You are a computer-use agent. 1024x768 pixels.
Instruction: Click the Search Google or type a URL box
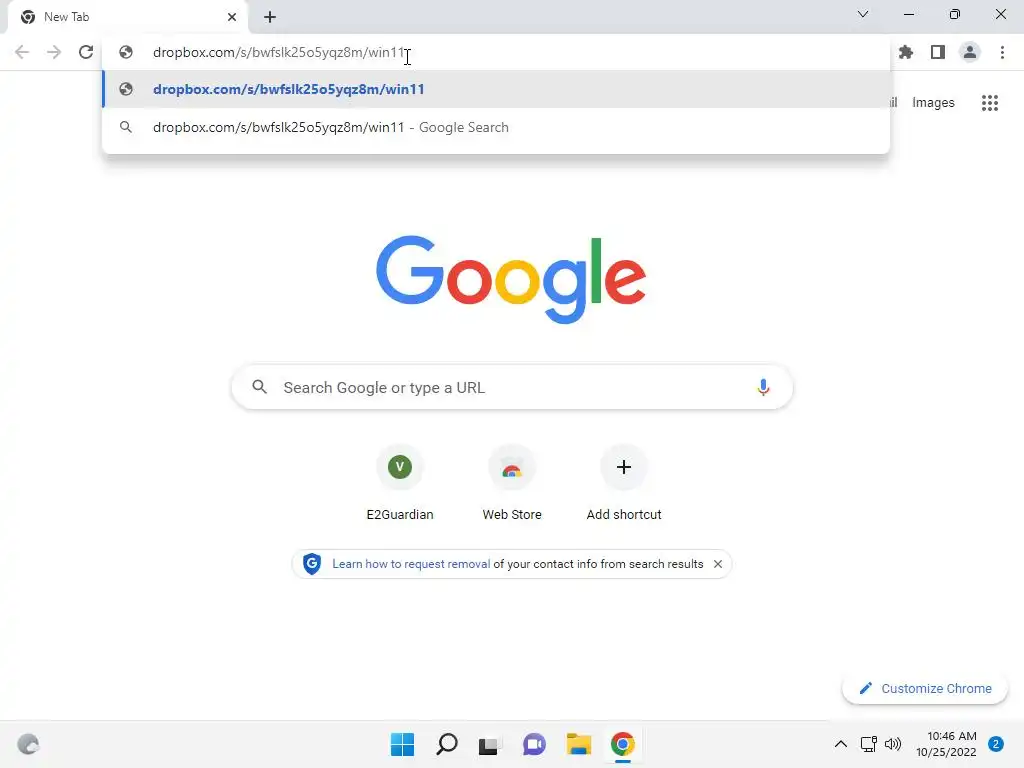(x=512, y=387)
